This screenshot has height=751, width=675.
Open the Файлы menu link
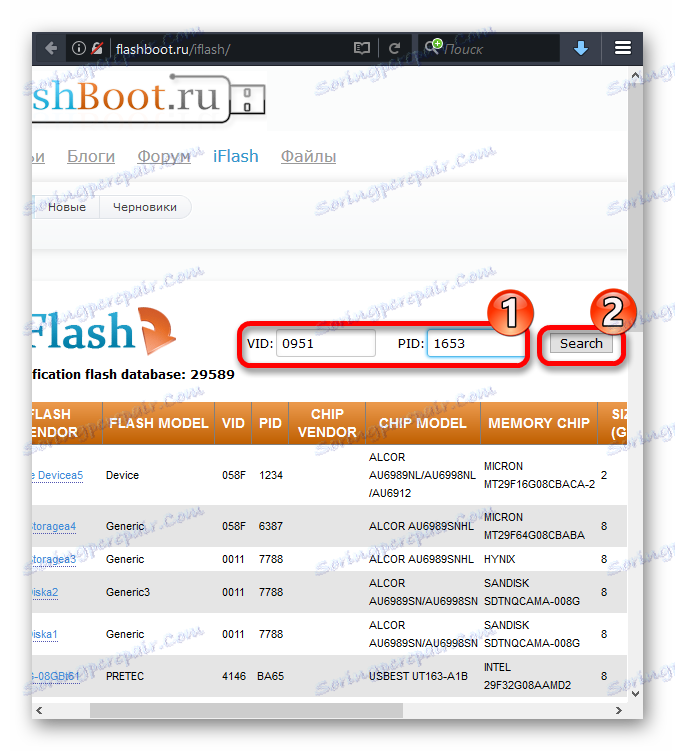pyautogui.click(x=309, y=156)
